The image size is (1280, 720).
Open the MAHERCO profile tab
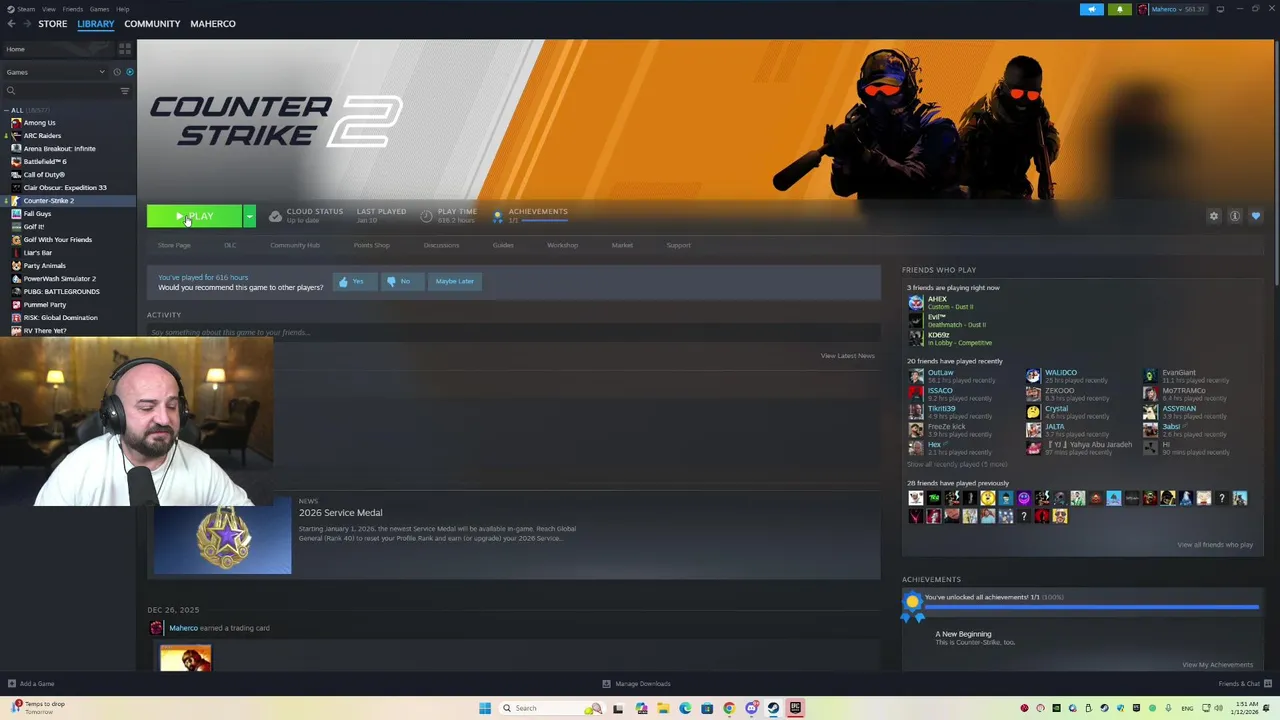point(213,24)
